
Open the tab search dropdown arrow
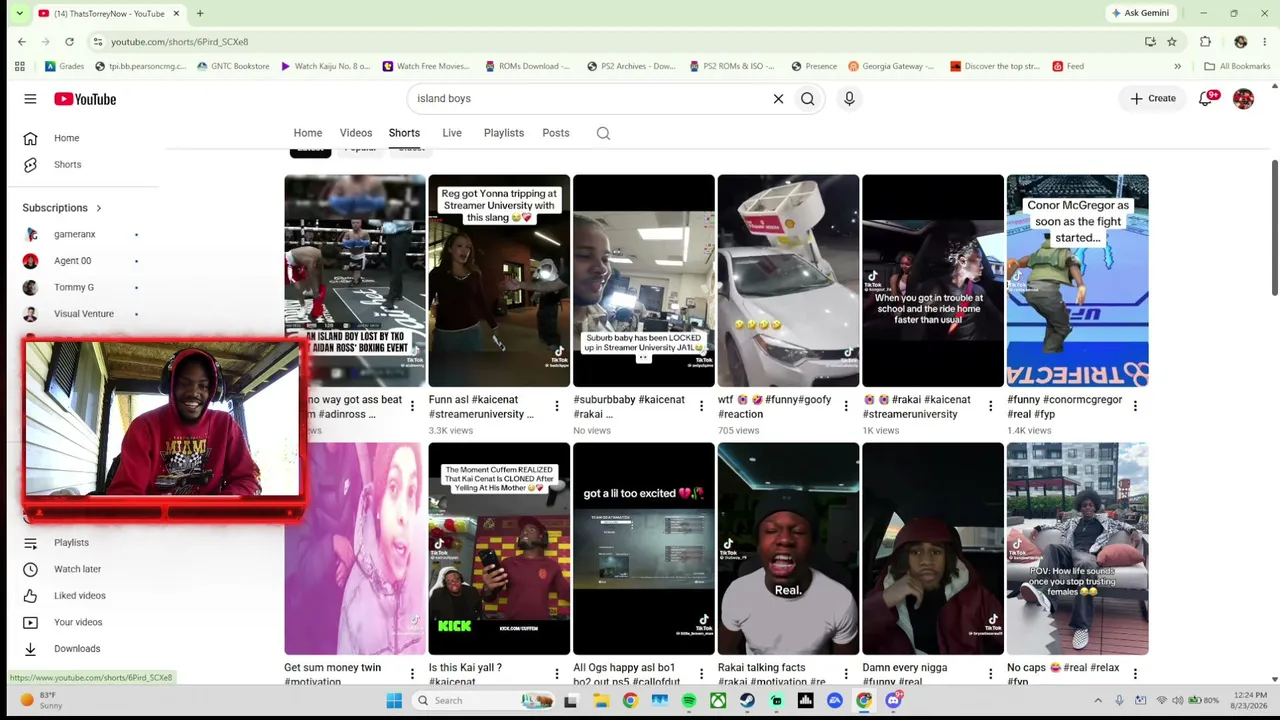[x=19, y=13]
